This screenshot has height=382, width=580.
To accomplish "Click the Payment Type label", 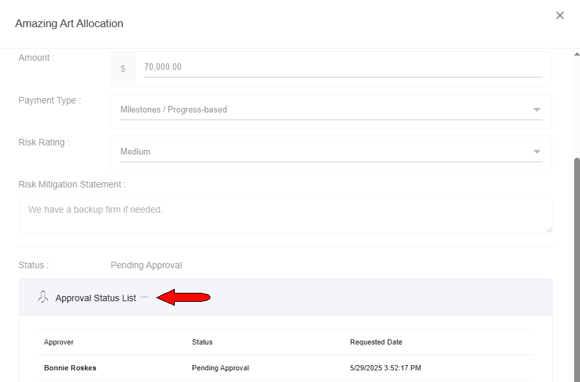I will click(x=50, y=100).
